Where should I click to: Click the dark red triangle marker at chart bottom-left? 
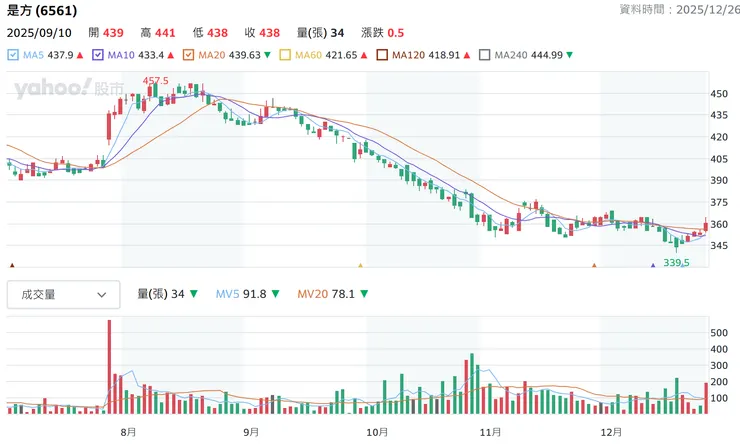pos(11,265)
